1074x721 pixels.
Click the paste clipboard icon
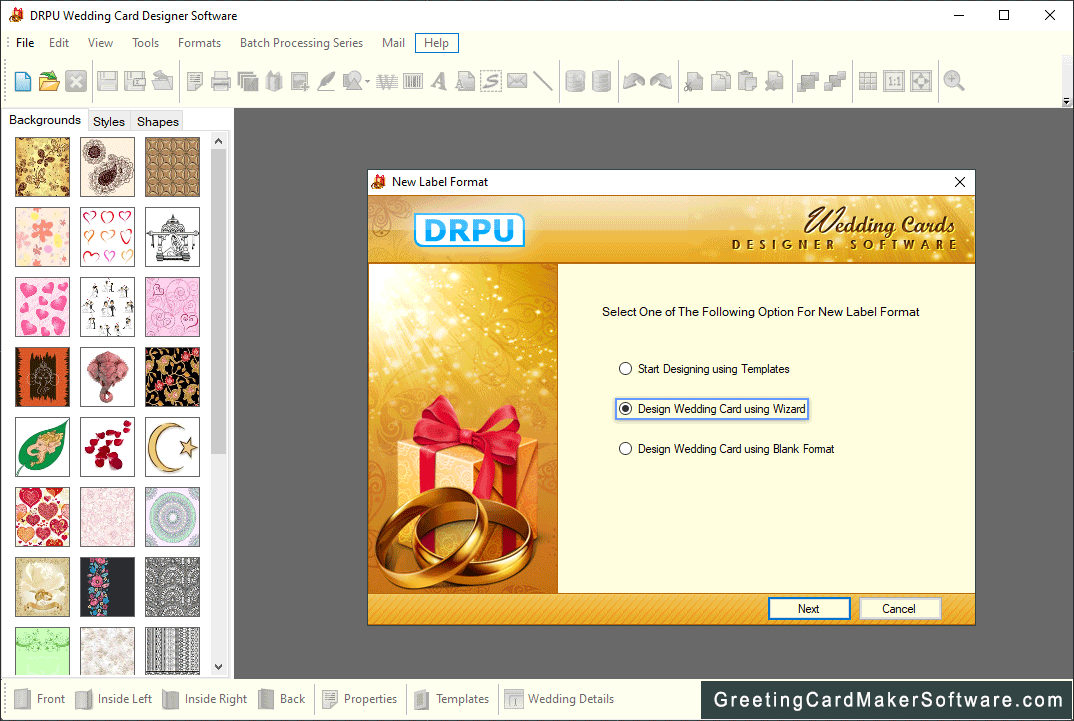click(747, 81)
